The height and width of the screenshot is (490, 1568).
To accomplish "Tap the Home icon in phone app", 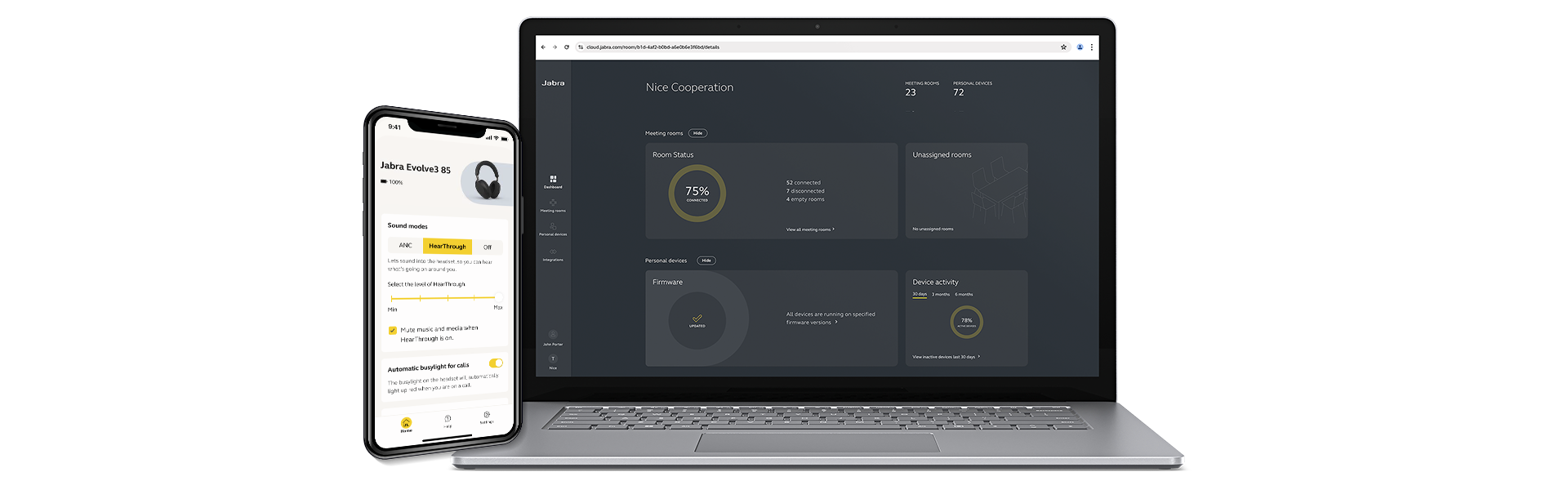I will point(406,424).
